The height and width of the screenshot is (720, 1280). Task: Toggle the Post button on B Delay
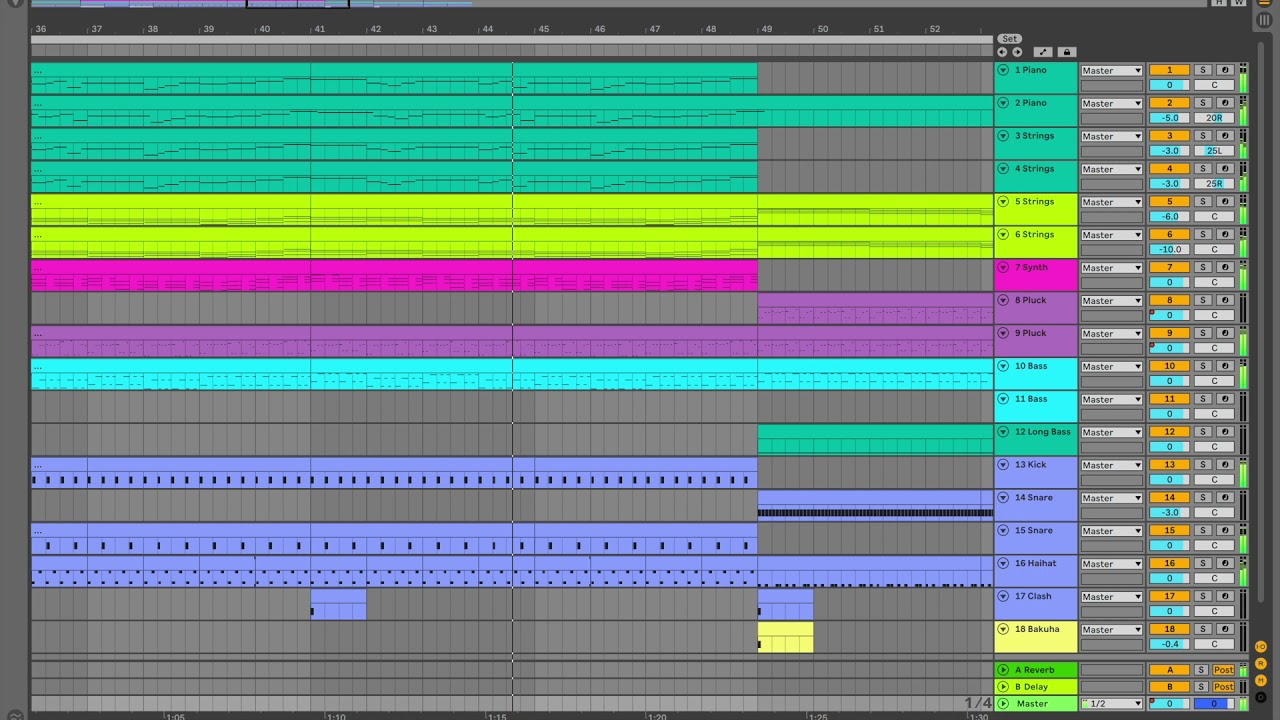pos(1224,687)
